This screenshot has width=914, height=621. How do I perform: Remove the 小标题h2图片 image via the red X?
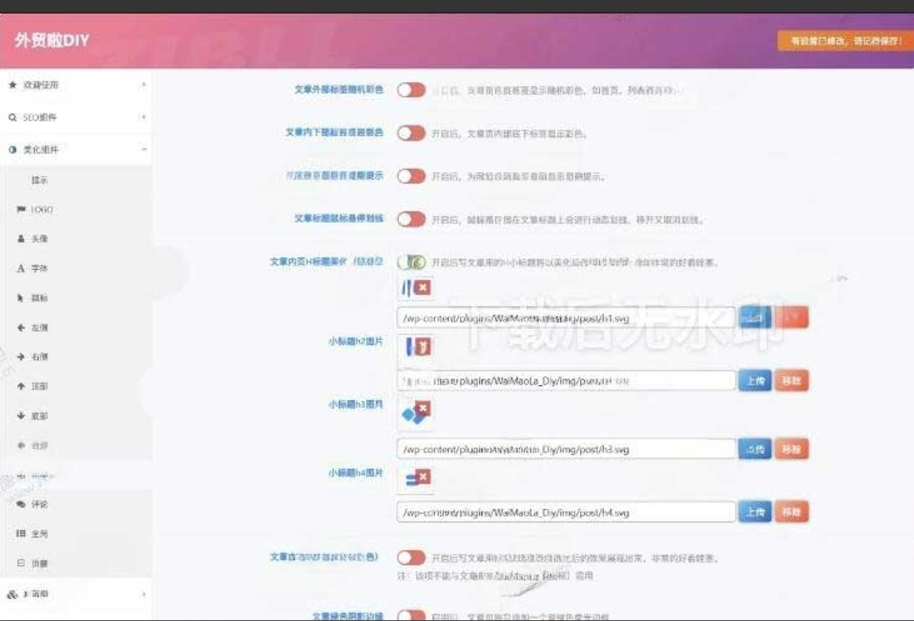(x=424, y=347)
